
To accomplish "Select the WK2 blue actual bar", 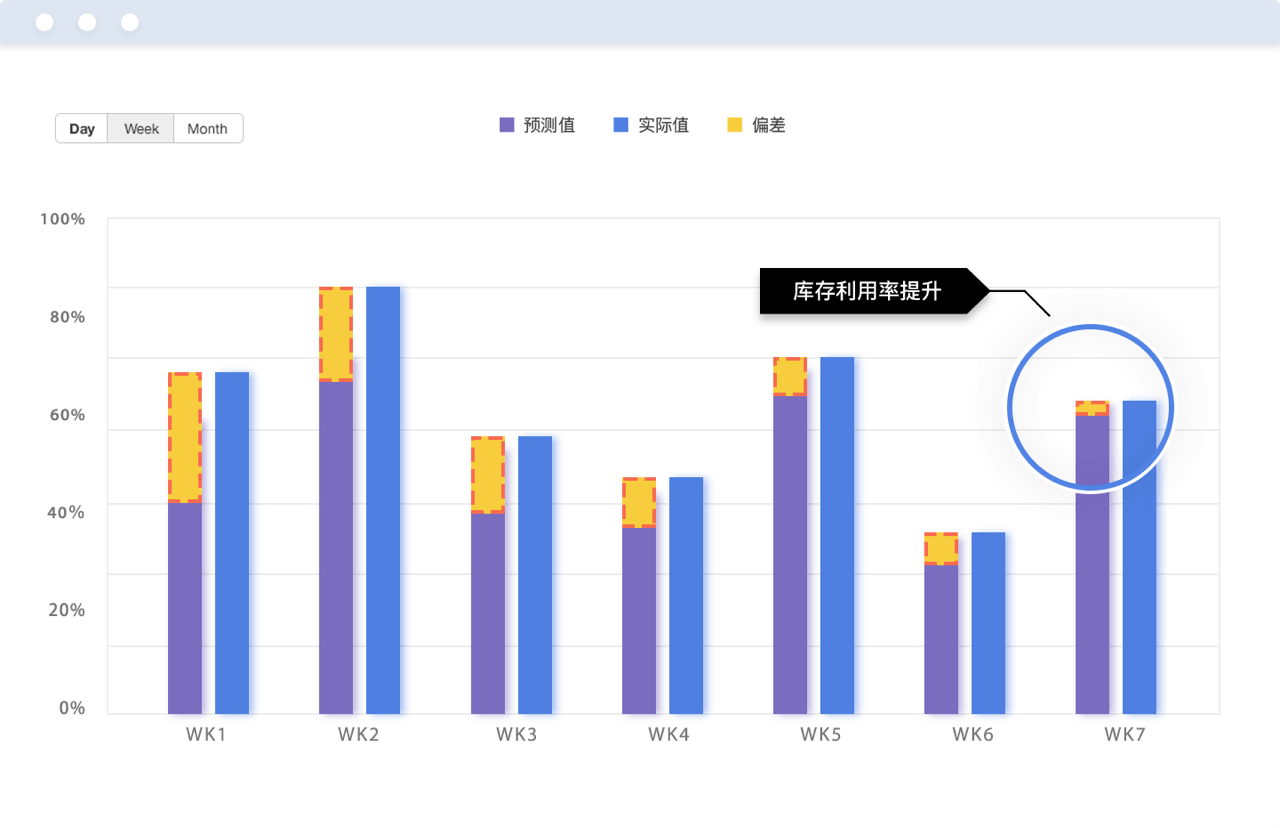I will [x=383, y=500].
